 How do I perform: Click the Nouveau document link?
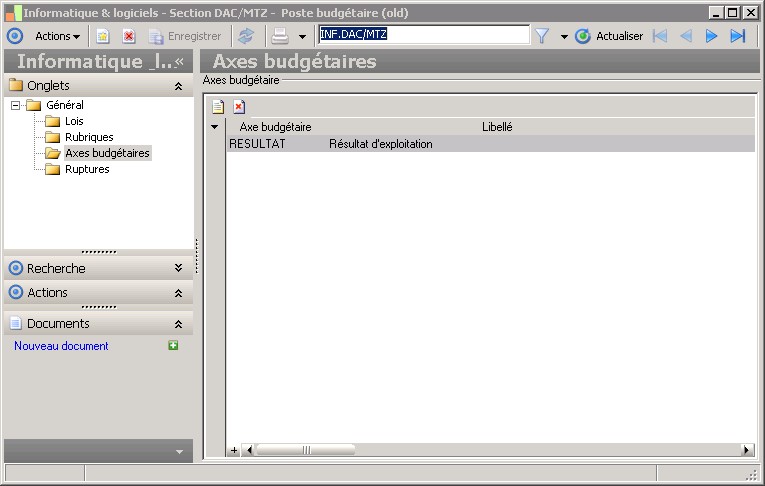[x=61, y=346]
